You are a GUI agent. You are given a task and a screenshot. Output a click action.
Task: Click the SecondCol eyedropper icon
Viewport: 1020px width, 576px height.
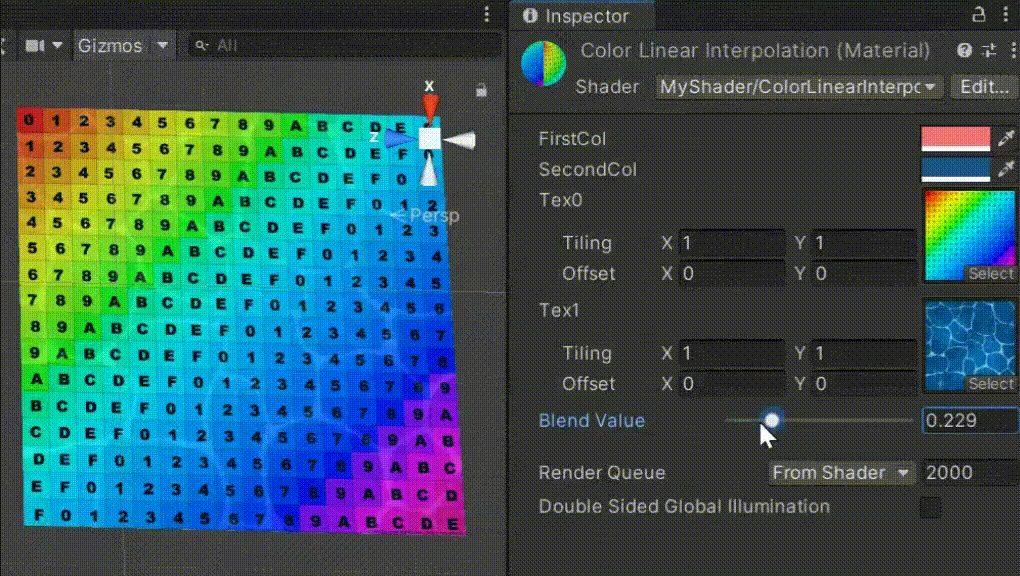[x=1008, y=169]
